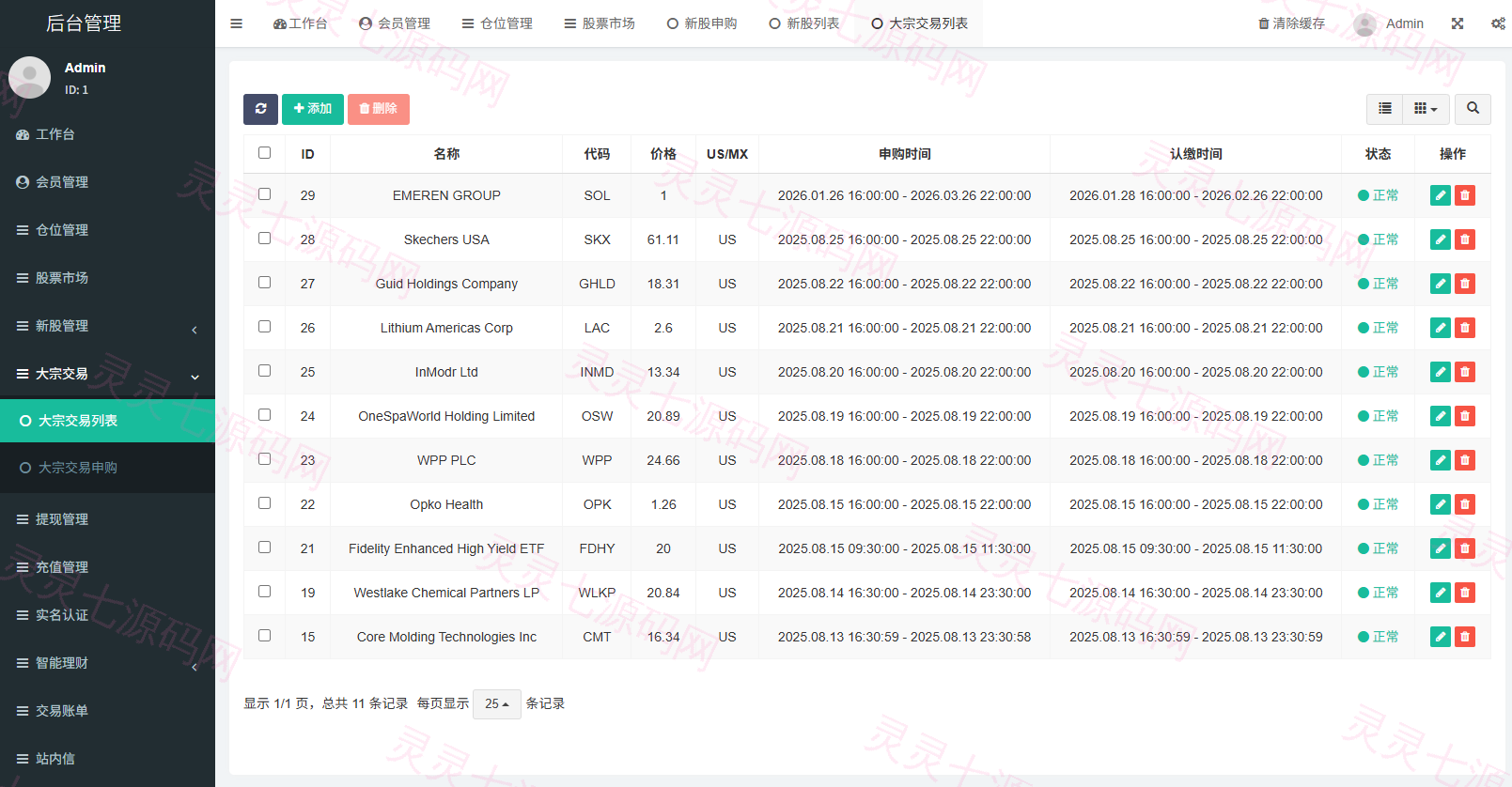The width and height of the screenshot is (1512, 787).
Task: Select the OneSpaWorld Holding Limited checkbox
Action: tap(264, 414)
